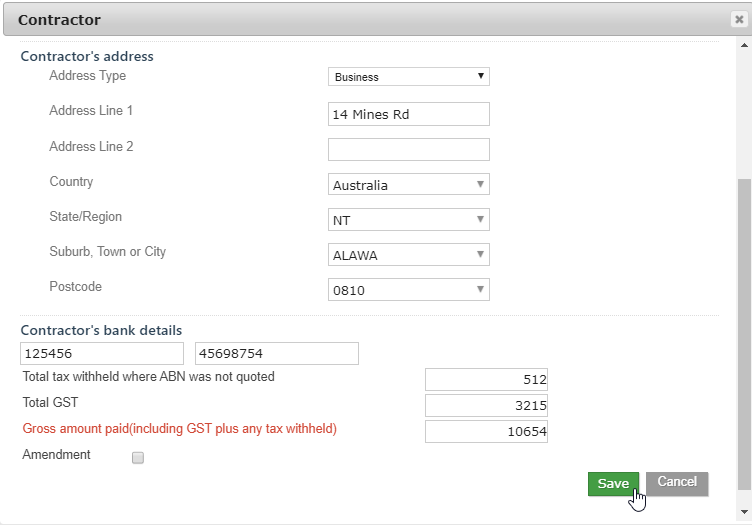Expand the Postcode dropdown showing 0810
This screenshot has width=752, height=525.
tap(408, 290)
